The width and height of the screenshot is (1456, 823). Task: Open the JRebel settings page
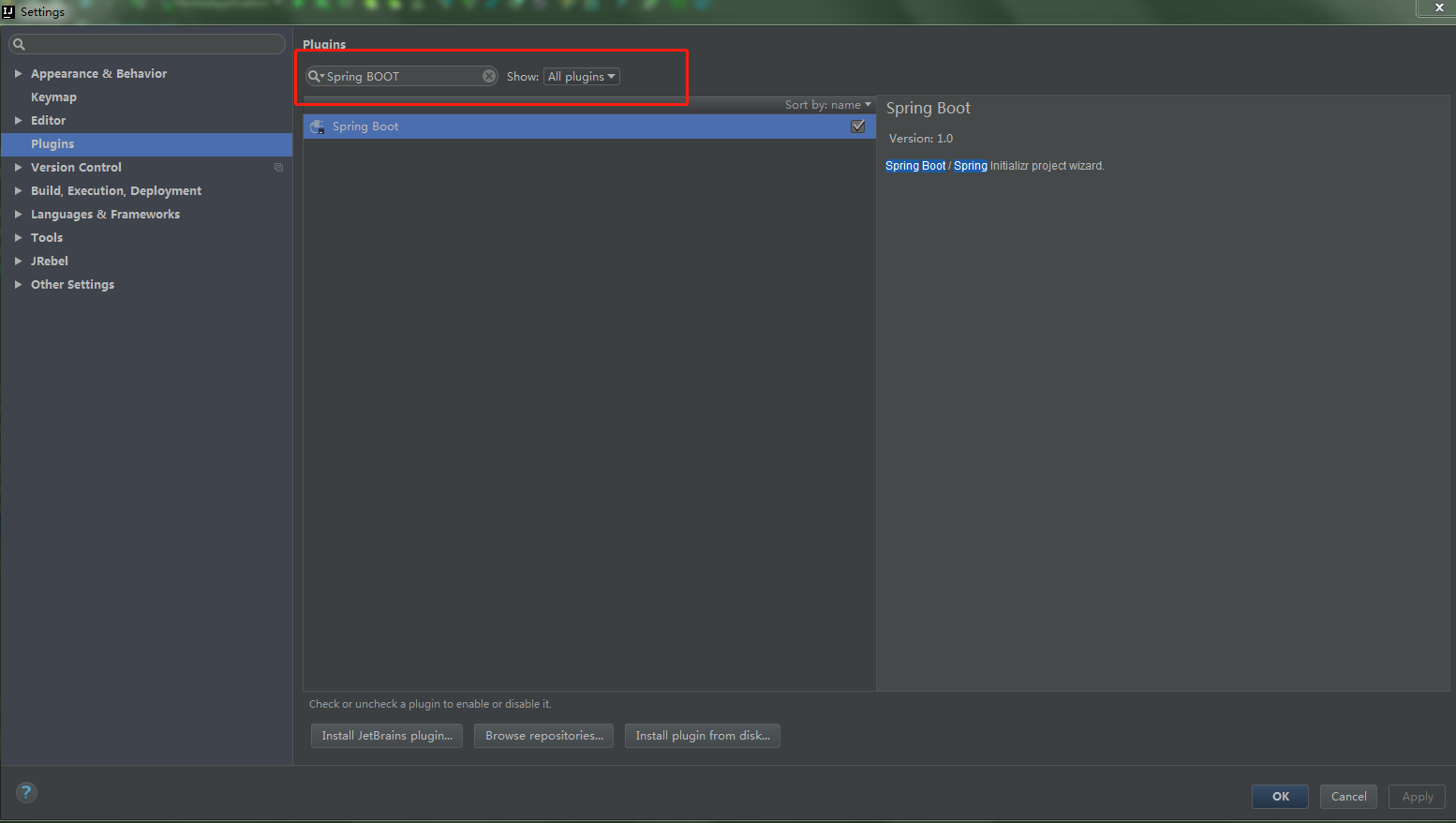(x=50, y=261)
